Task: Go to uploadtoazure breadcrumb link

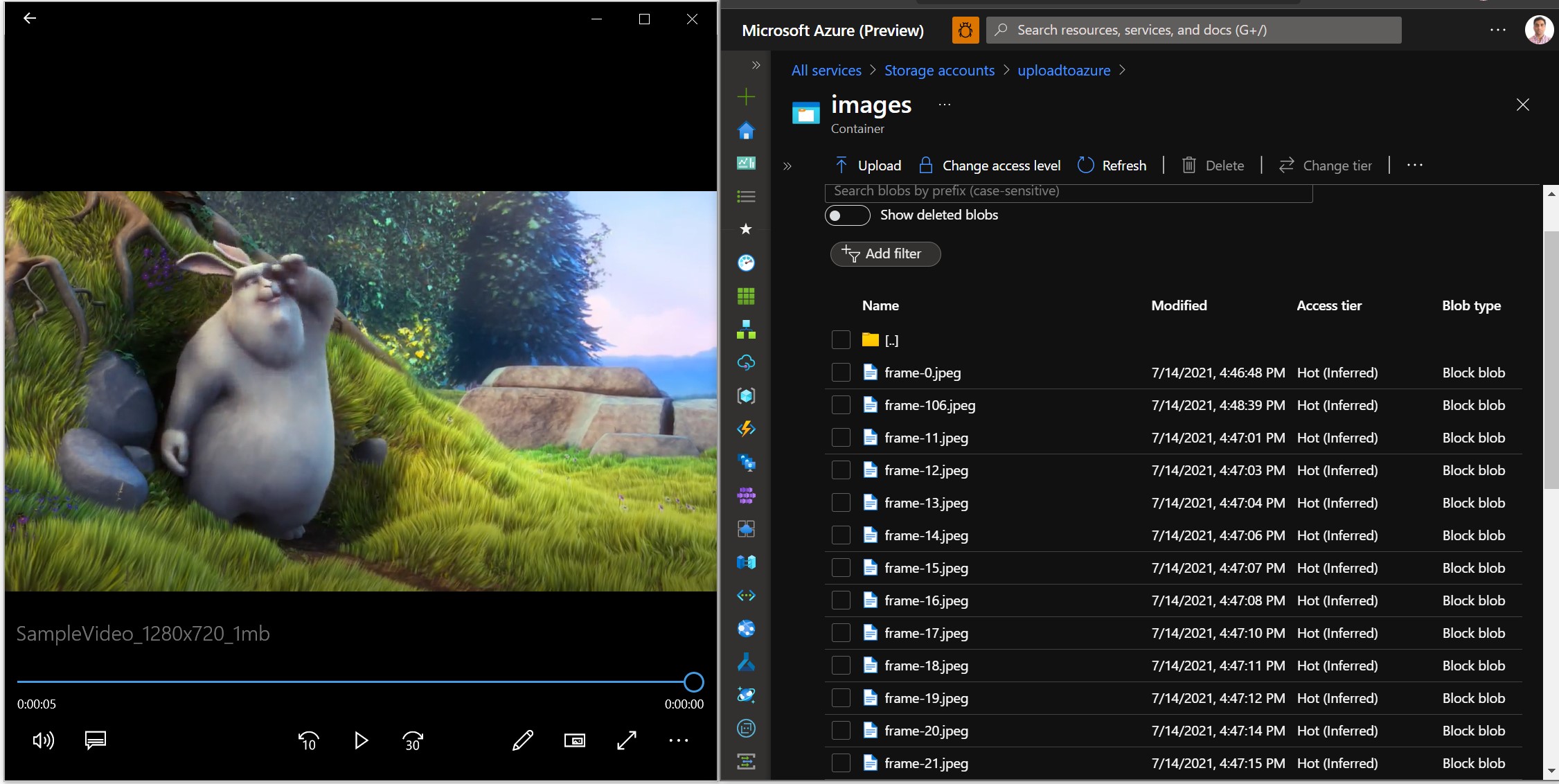Action: 1064,71
